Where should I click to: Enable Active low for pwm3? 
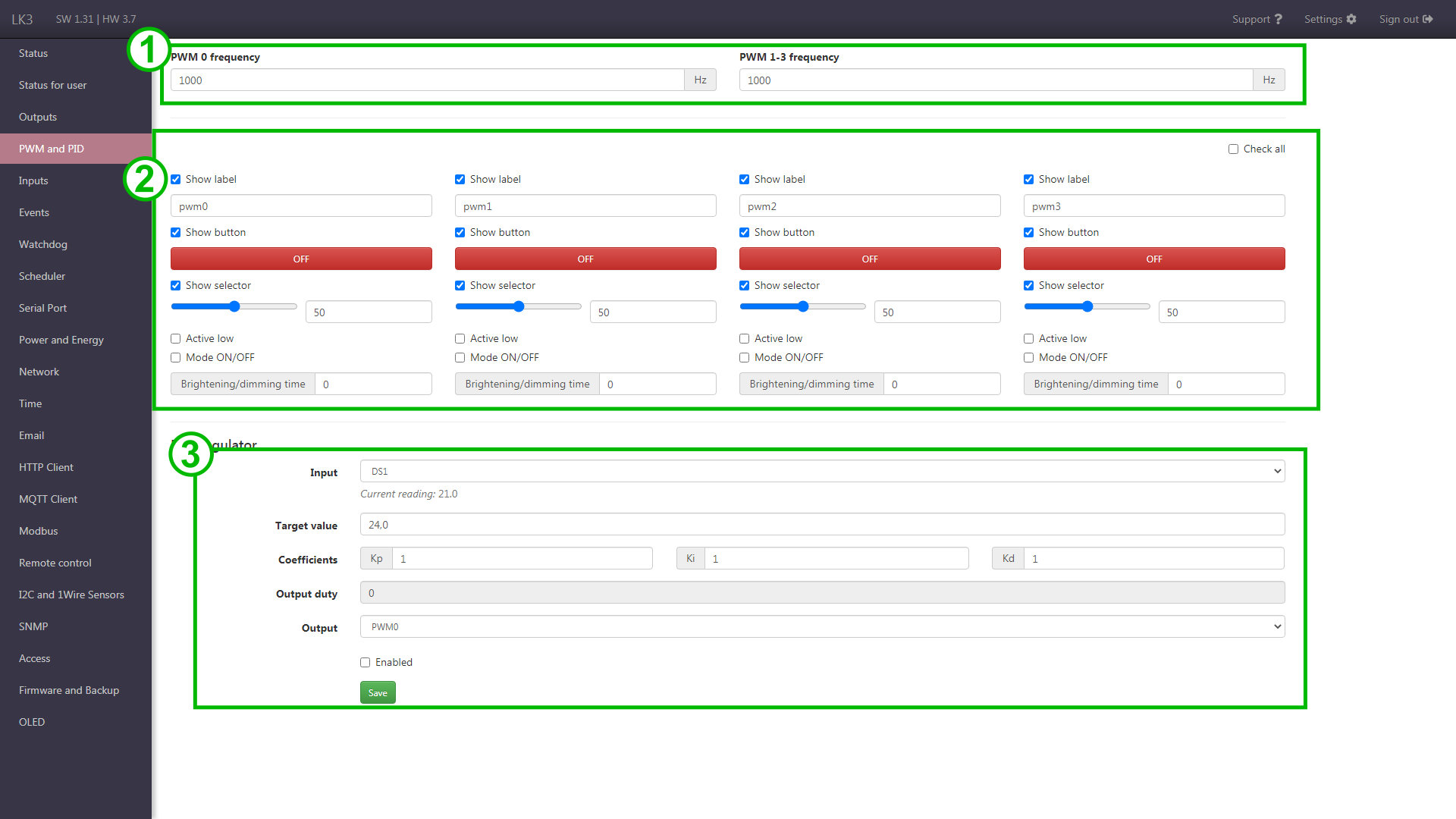(1028, 339)
